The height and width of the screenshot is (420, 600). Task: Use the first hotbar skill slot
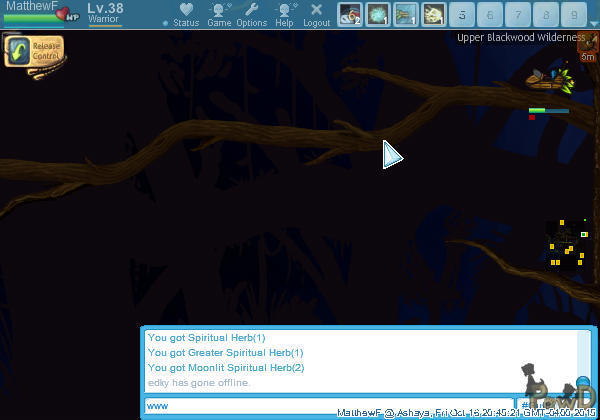coord(350,14)
